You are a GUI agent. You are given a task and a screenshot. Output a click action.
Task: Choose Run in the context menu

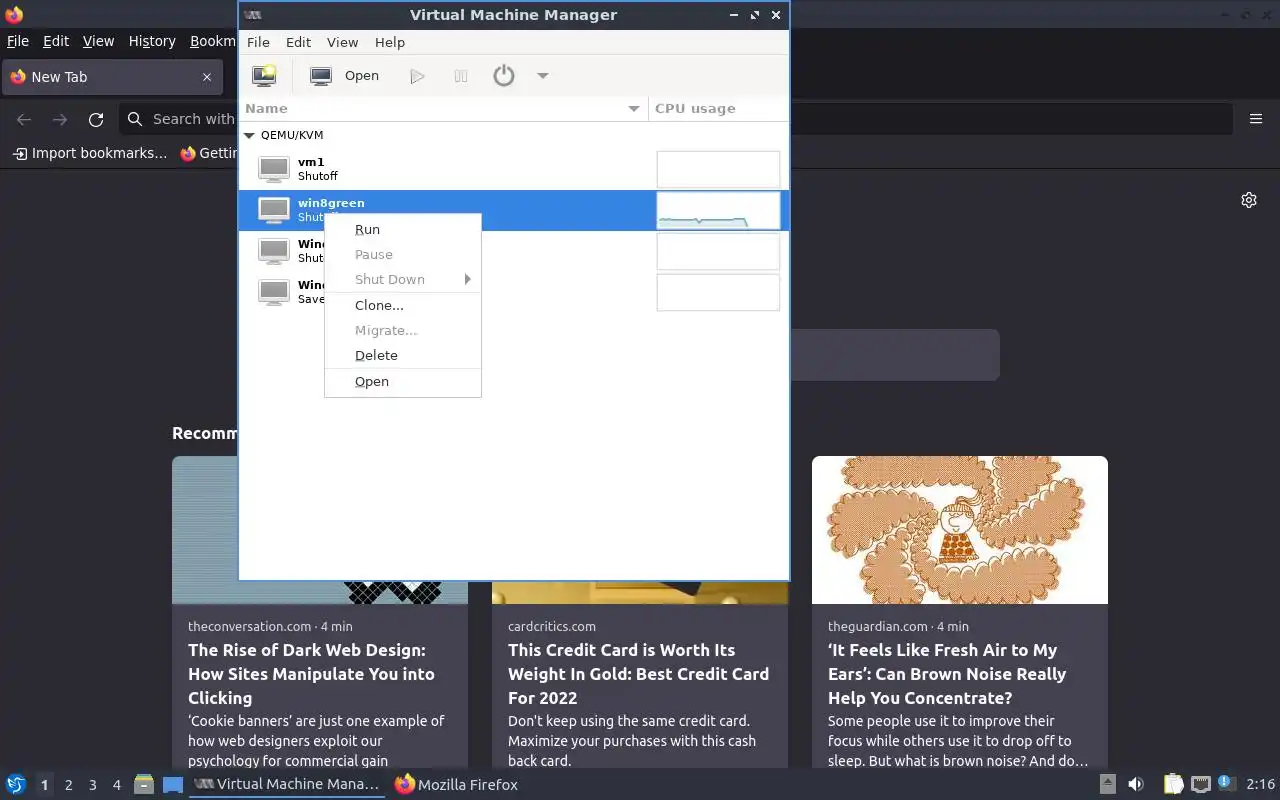(x=403, y=230)
